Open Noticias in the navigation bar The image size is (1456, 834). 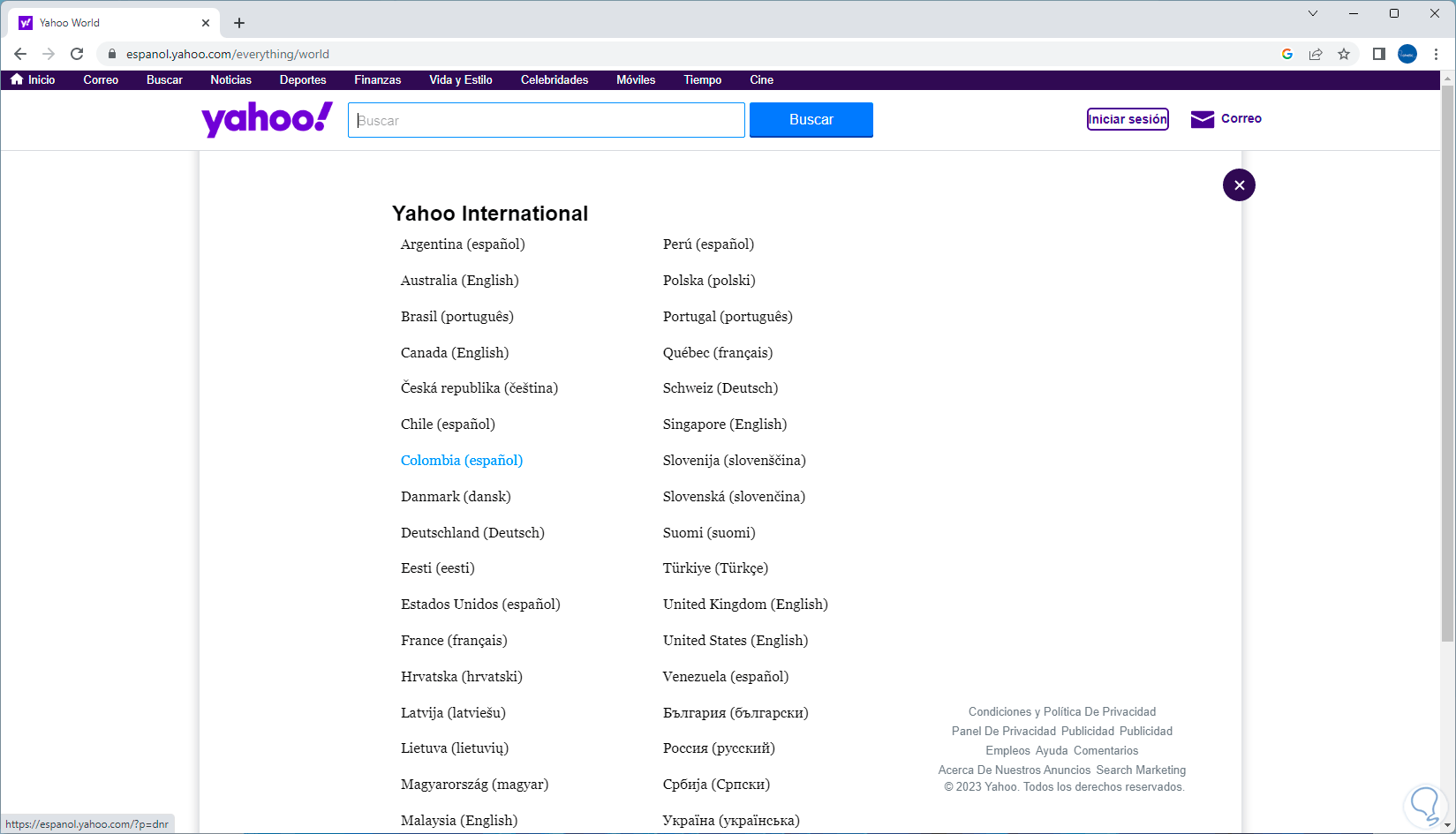(231, 79)
